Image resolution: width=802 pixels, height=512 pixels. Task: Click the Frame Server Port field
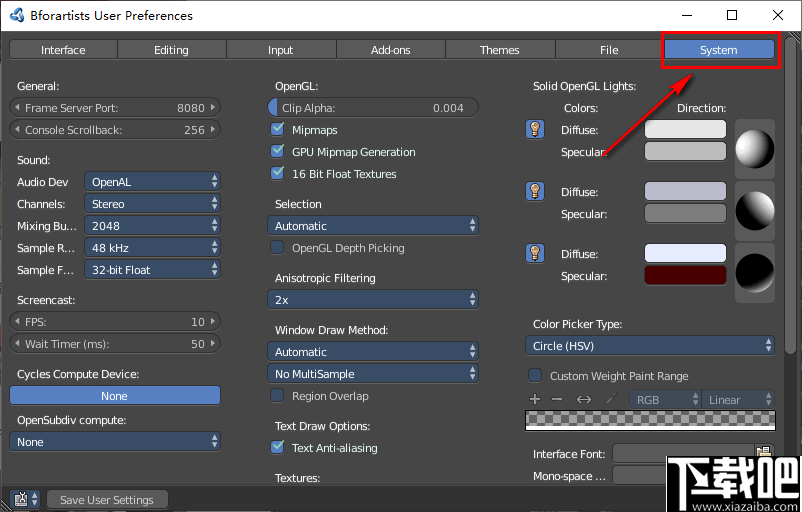tap(114, 107)
